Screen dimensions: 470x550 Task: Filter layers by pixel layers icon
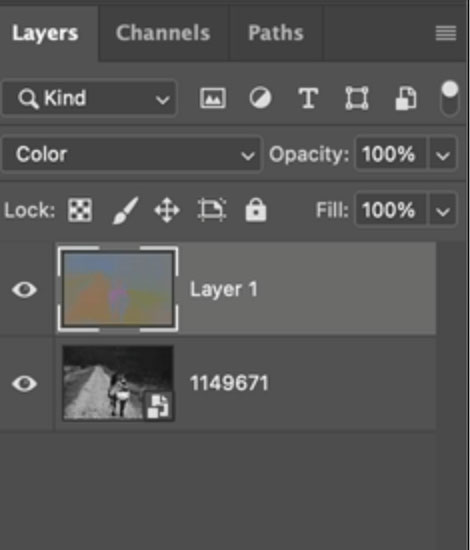point(213,98)
